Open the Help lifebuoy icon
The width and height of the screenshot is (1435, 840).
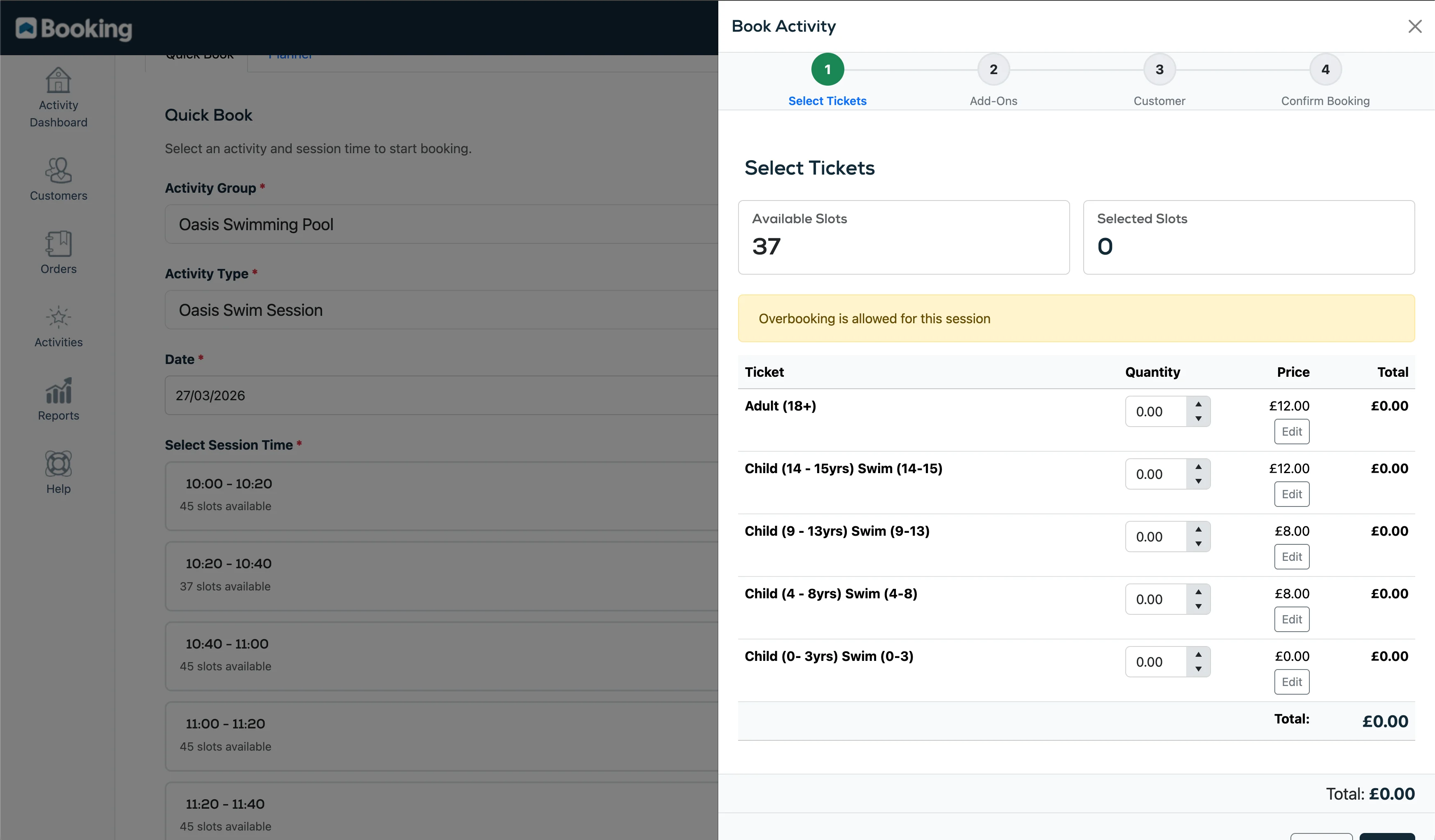pos(58,464)
